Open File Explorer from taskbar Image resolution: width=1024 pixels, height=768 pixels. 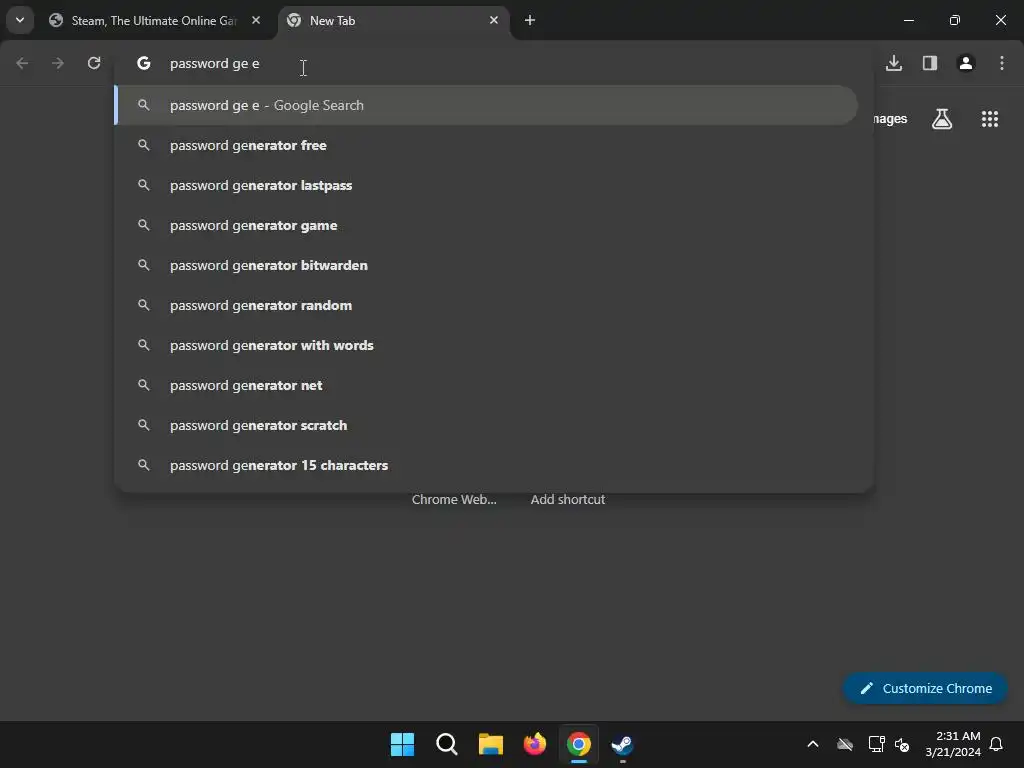(490, 744)
